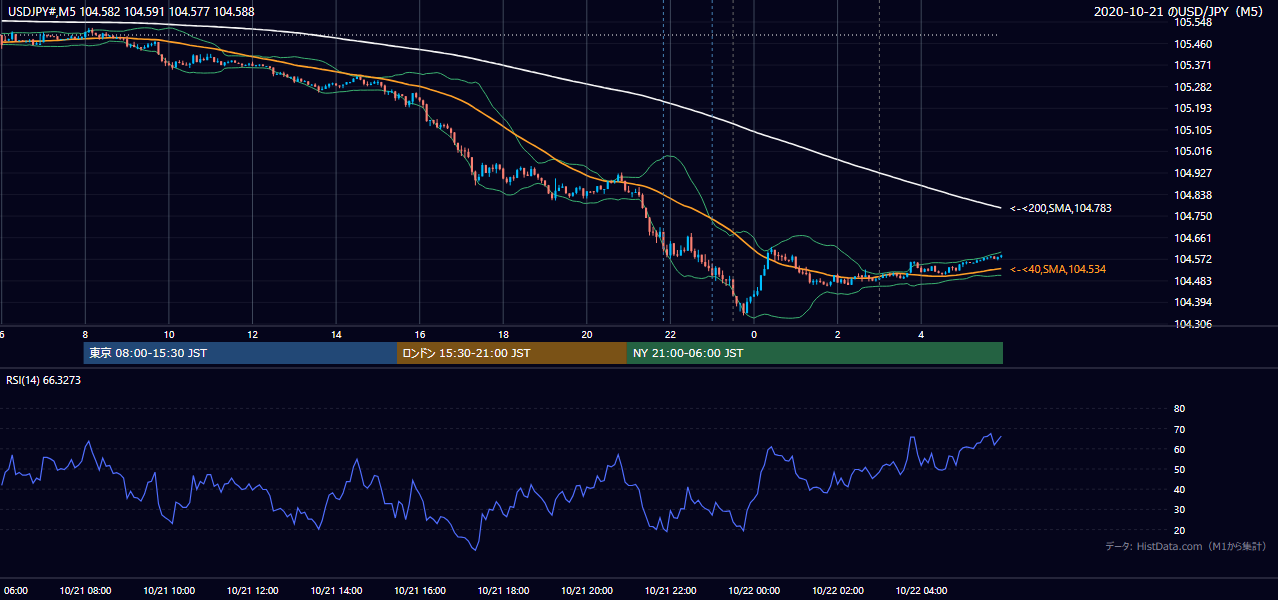Click the 10/21 22:00 time label
Screen dimensions: 1278x600
(x=670, y=590)
